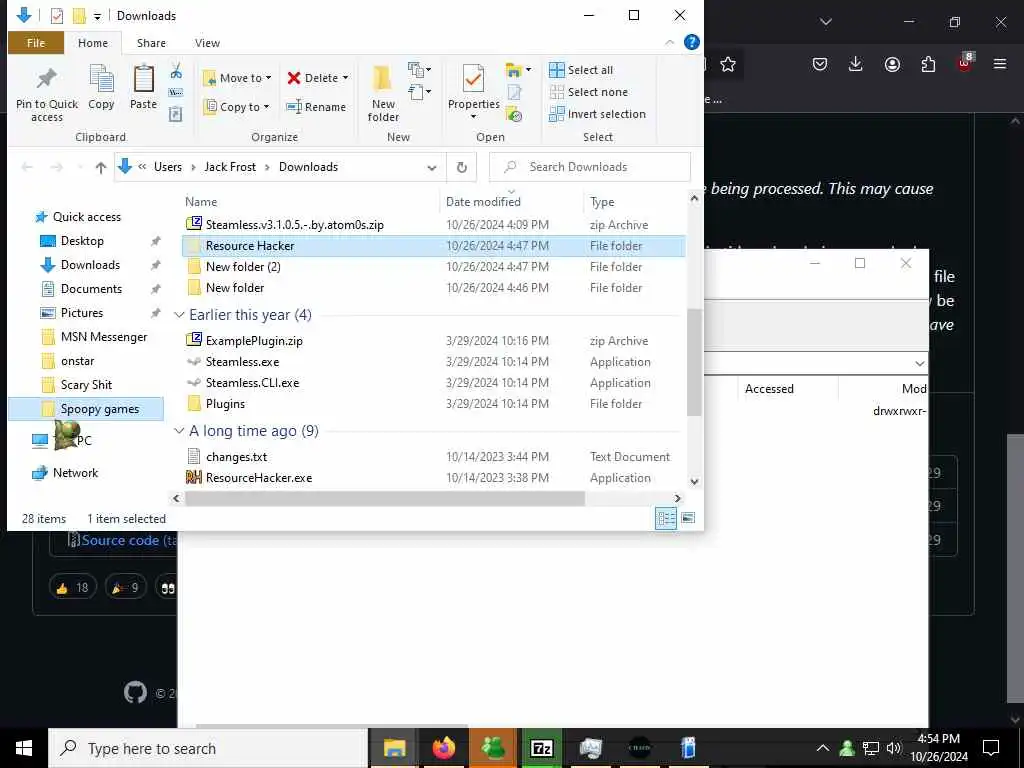Open the Copy to dropdown
The width and height of the screenshot is (1024, 768).
[236, 107]
